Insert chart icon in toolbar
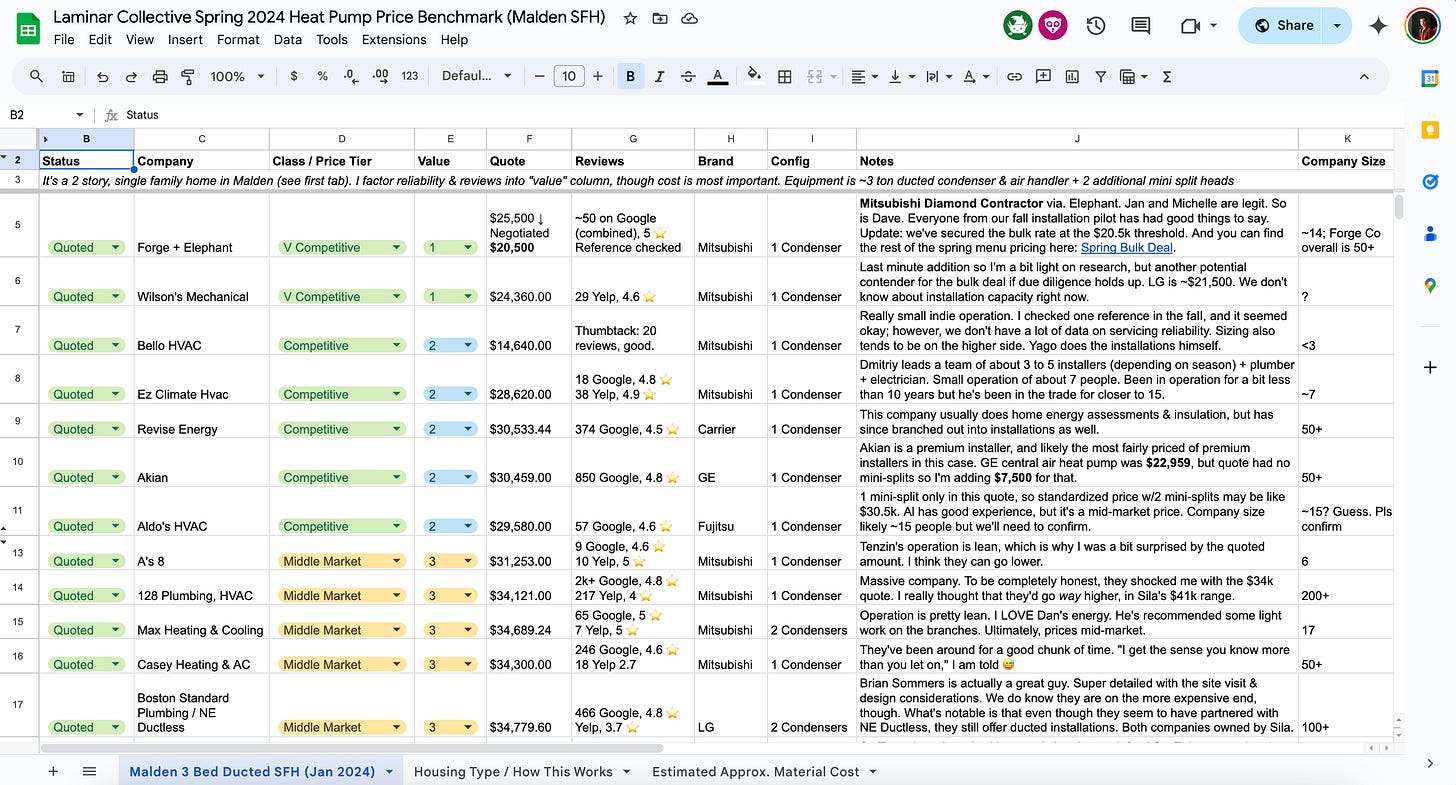1456x785 pixels. pos(1072,76)
